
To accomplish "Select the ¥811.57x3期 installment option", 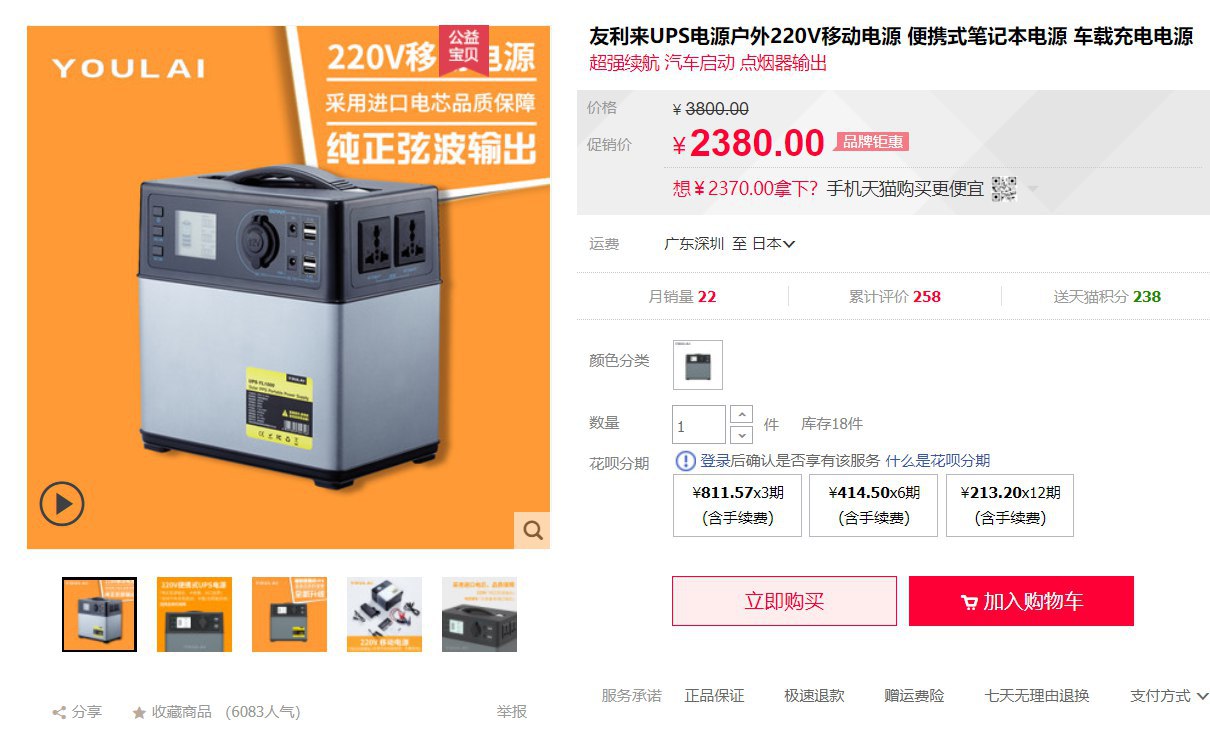I will tap(737, 505).
